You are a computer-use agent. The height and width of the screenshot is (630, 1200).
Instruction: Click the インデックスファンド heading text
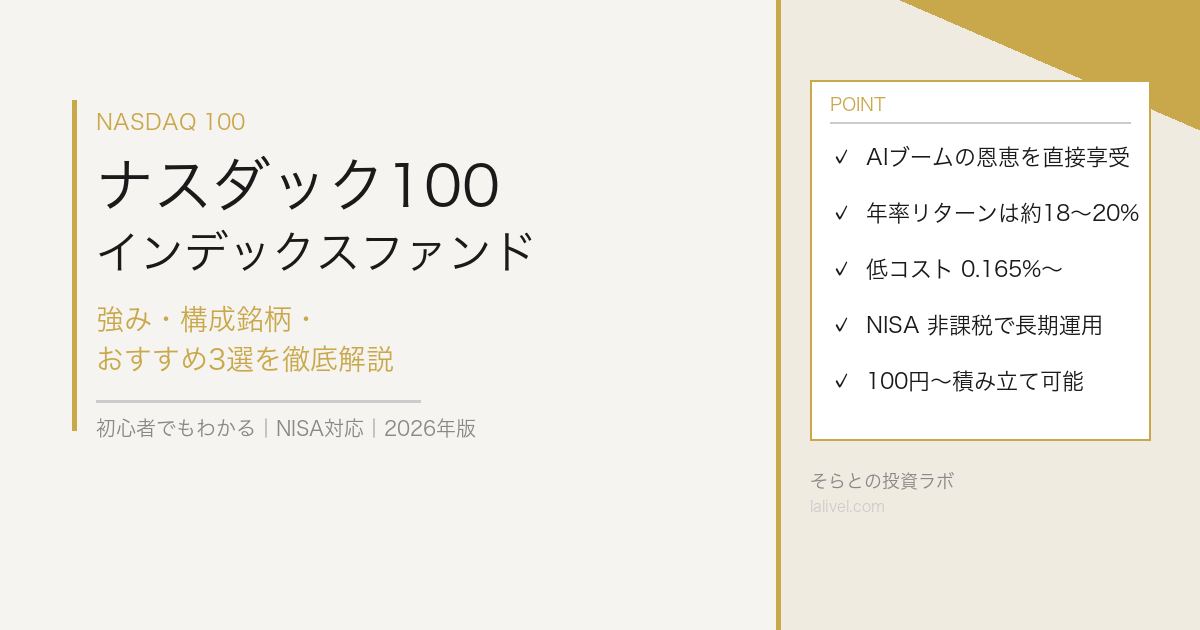(x=315, y=251)
